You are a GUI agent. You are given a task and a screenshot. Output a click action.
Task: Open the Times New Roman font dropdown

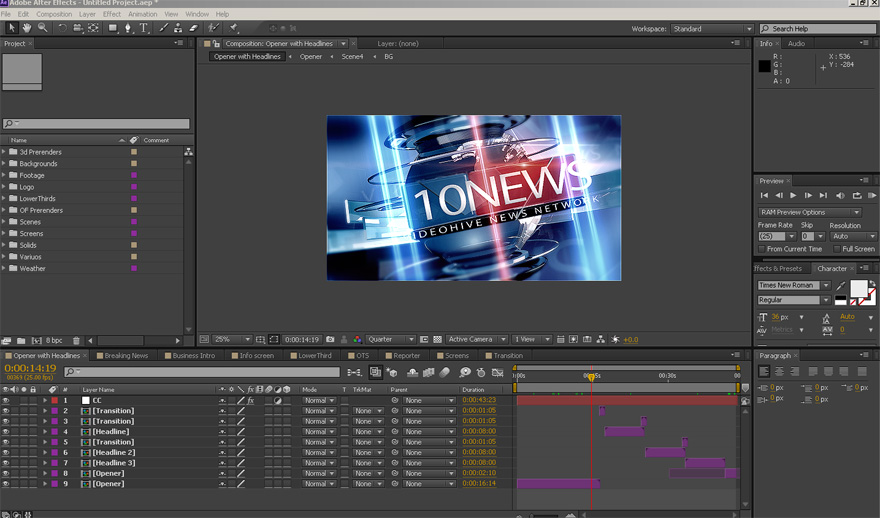(x=794, y=285)
